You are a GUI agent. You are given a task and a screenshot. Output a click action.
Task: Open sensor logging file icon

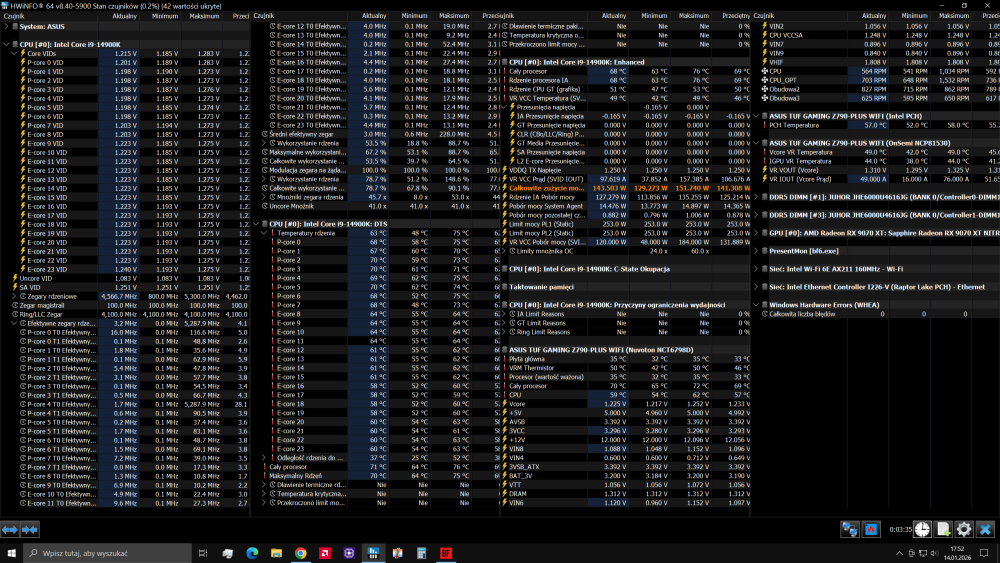pyautogui.click(x=943, y=529)
